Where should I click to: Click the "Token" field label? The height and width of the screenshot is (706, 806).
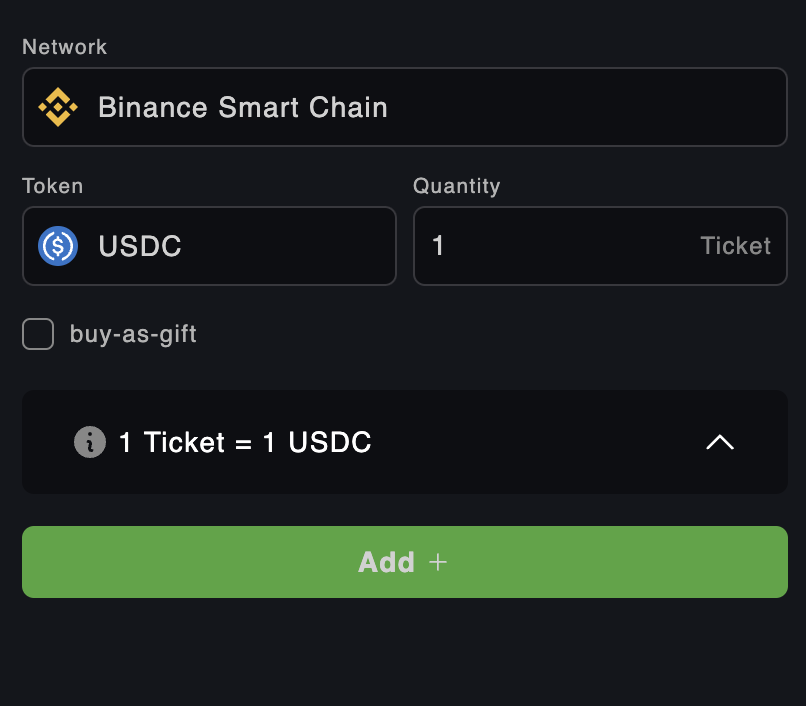tap(52, 186)
